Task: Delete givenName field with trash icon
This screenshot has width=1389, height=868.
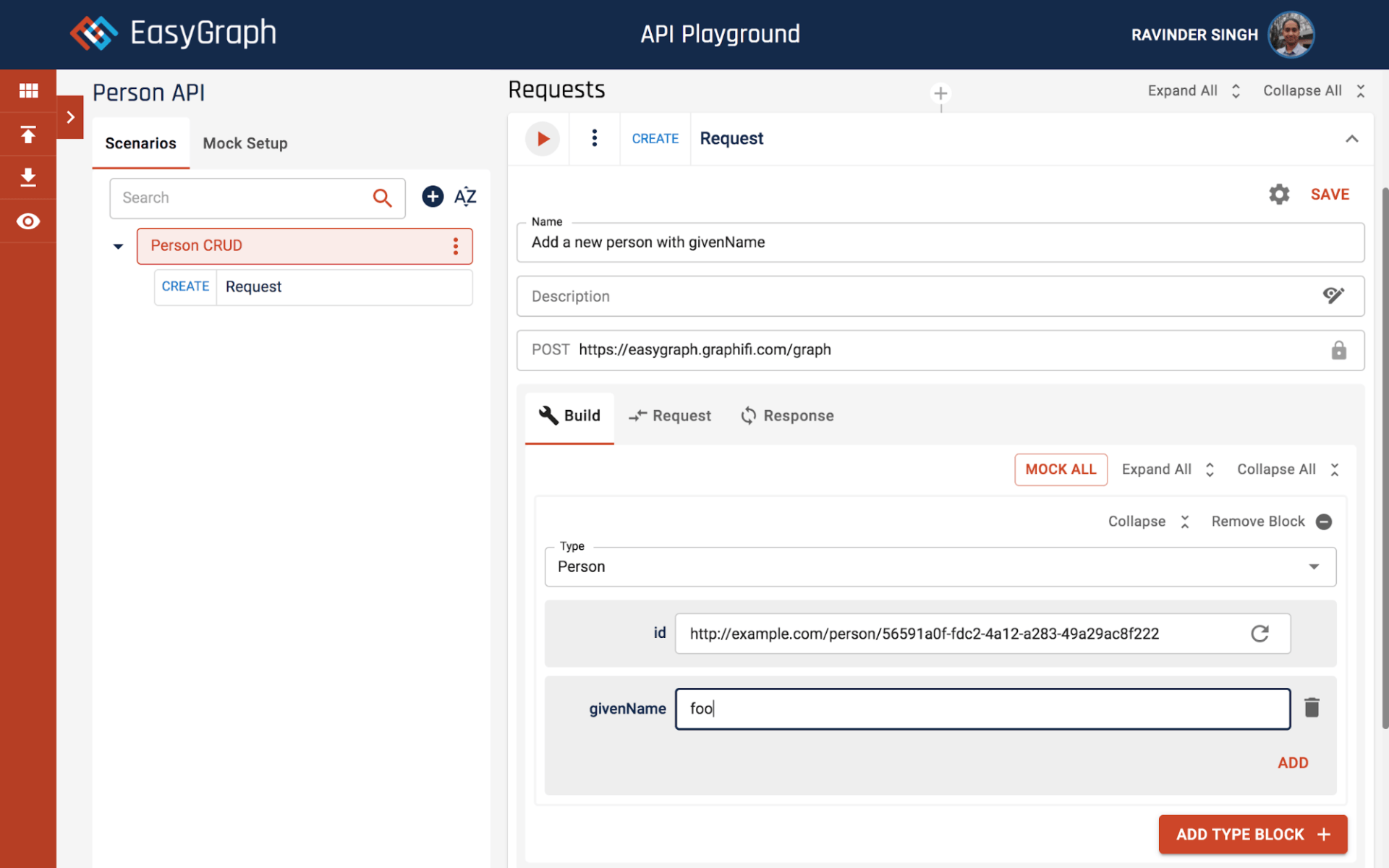Action: point(1312,707)
